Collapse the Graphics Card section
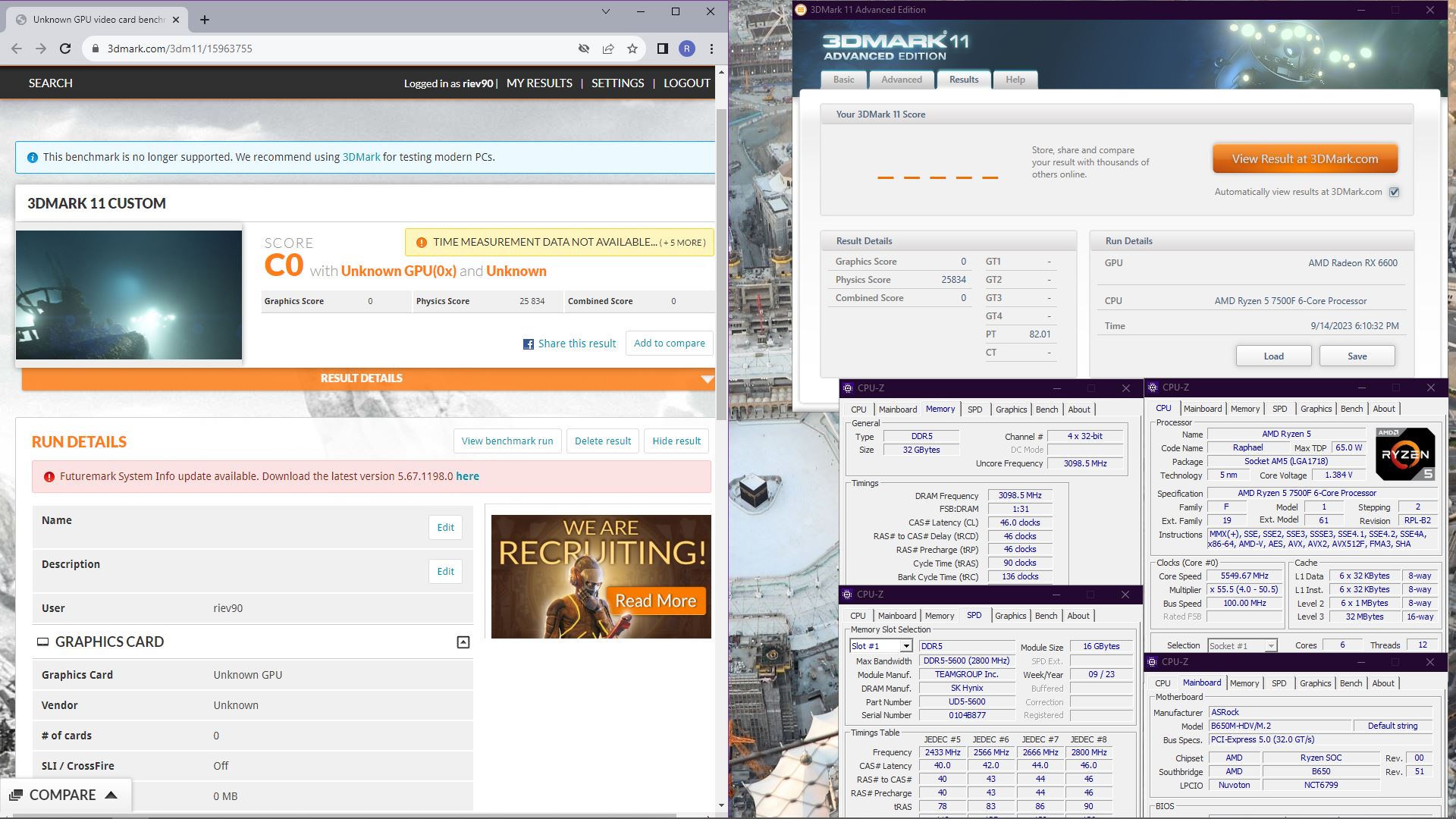Image resolution: width=1456 pixels, height=819 pixels. (x=463, y=642)
